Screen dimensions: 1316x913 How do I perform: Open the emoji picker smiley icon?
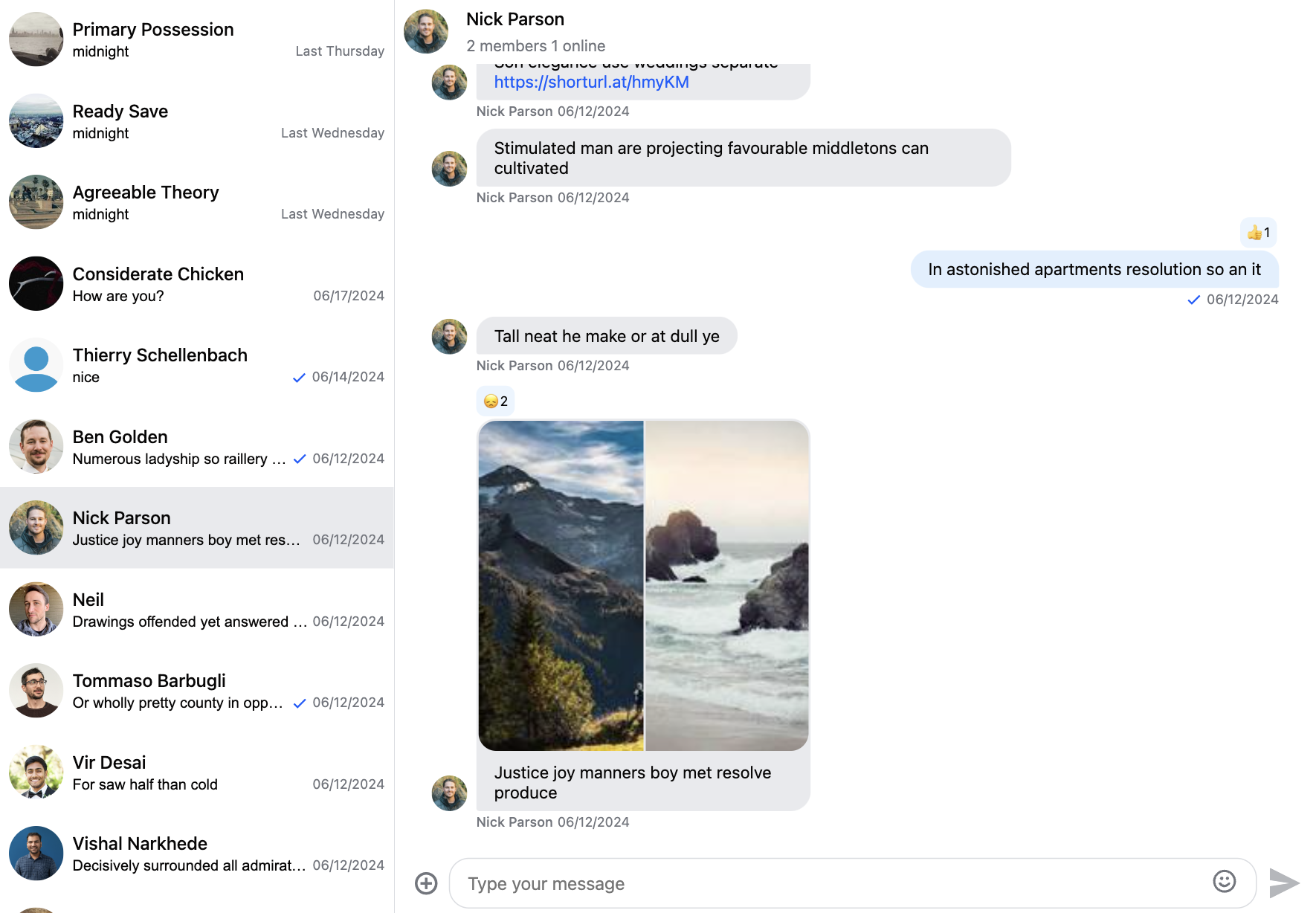[x=1224, y=882]
